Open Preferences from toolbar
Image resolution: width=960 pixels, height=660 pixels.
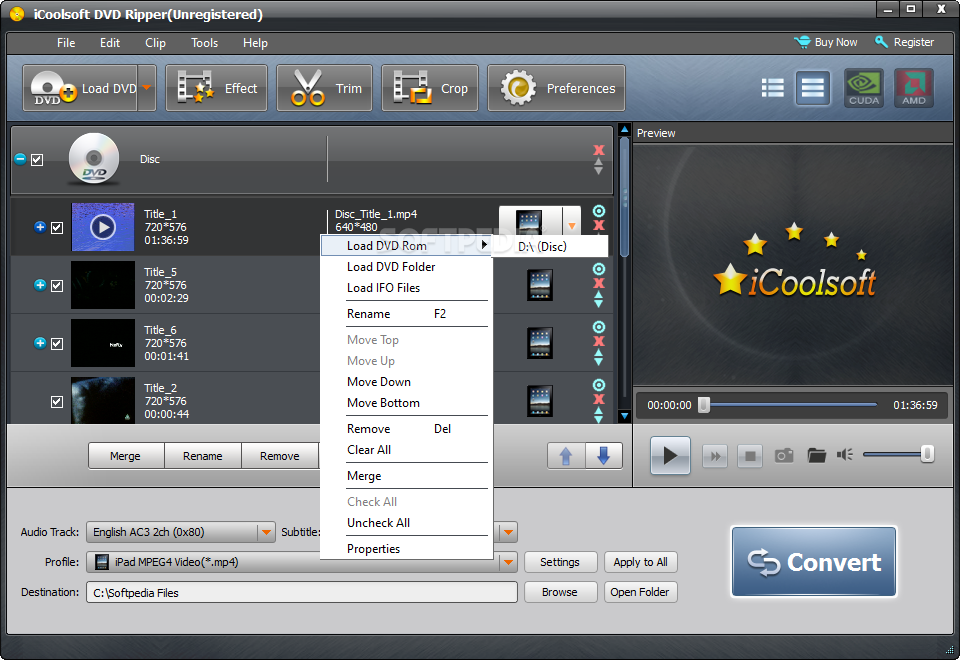557,88
